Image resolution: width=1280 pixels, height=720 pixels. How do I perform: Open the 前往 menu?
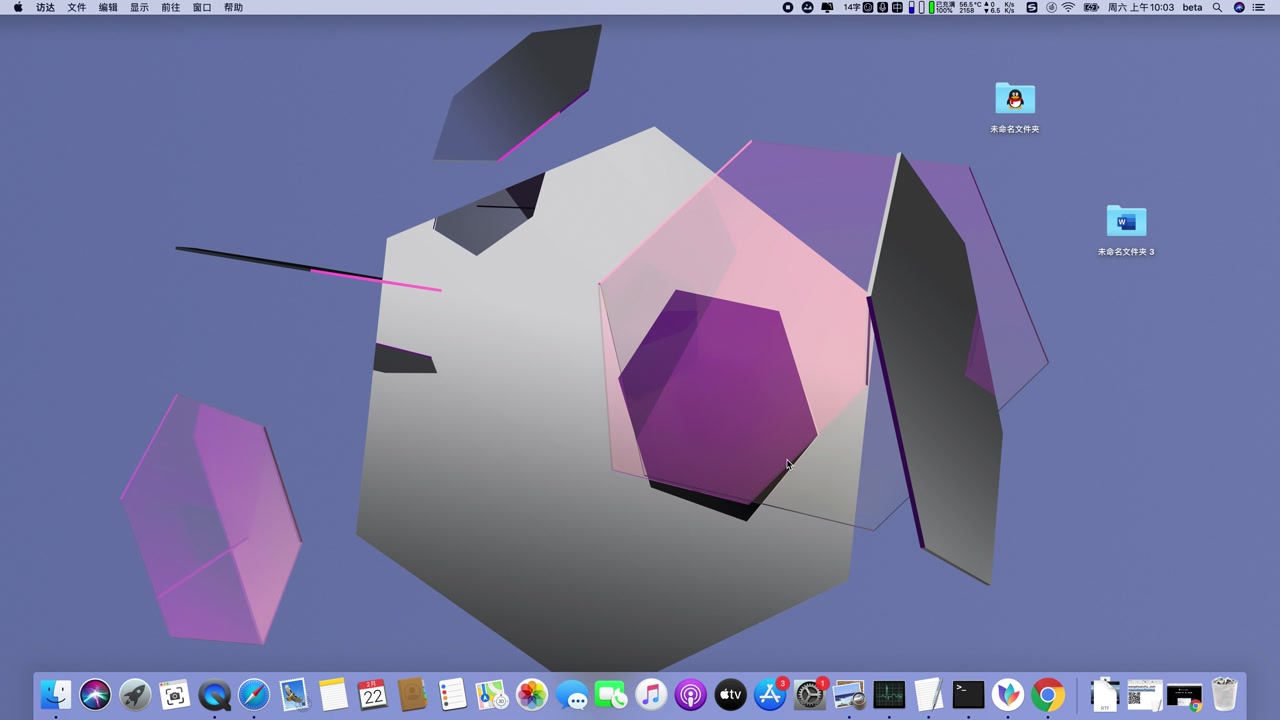[x=171, y=7]
